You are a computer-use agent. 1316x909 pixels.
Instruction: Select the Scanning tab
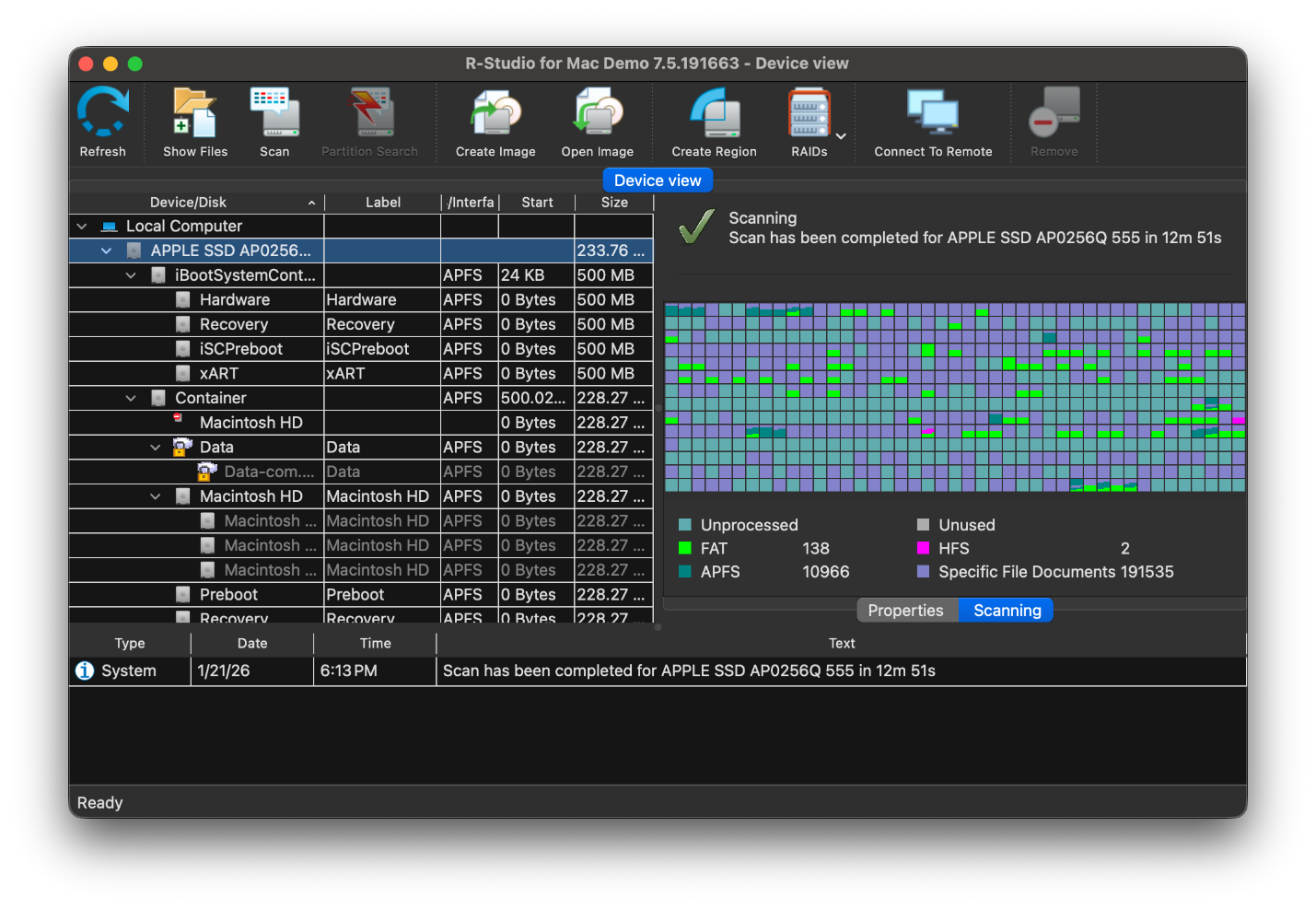point(1006,610)
